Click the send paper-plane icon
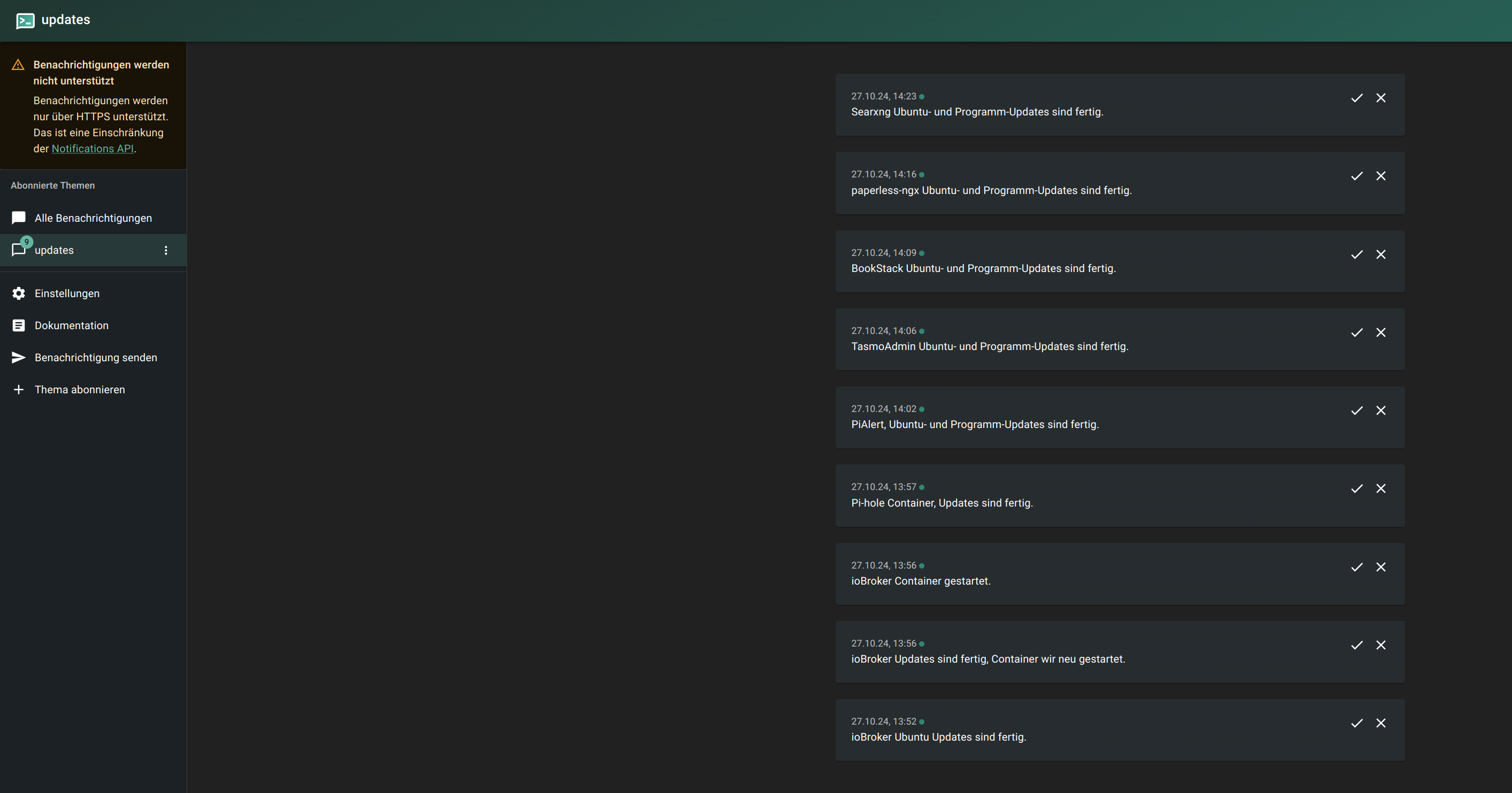The image size is (1512, 793). (19, 358)
